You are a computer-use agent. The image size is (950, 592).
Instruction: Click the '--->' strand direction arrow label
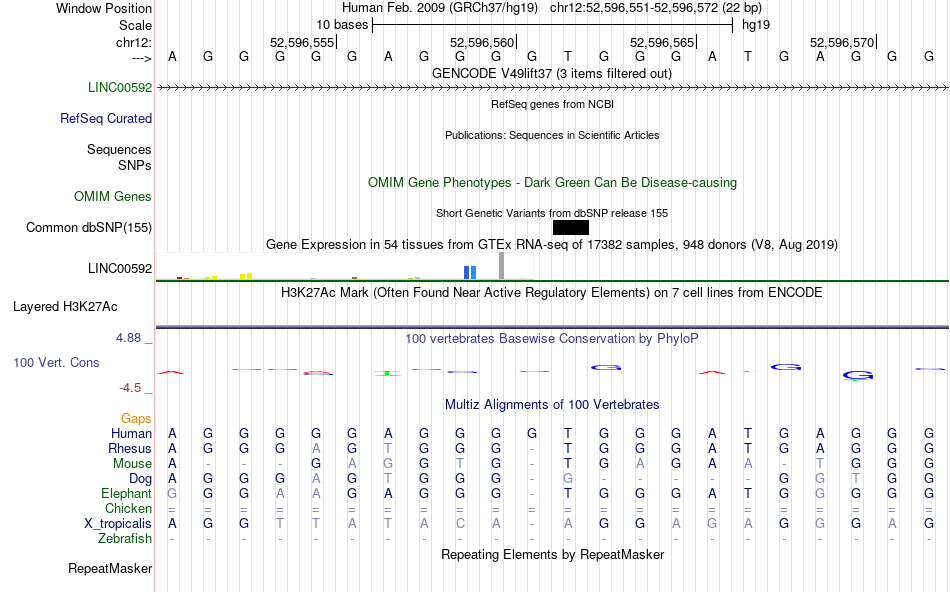coord(142,58)
